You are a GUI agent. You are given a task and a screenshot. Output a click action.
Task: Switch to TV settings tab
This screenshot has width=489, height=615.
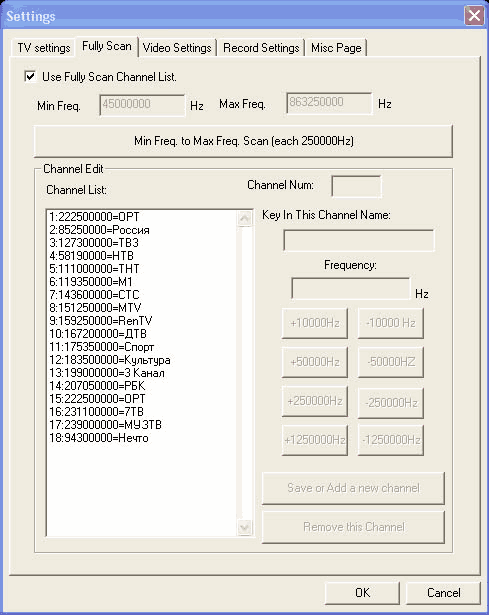[x=44, y=48]
